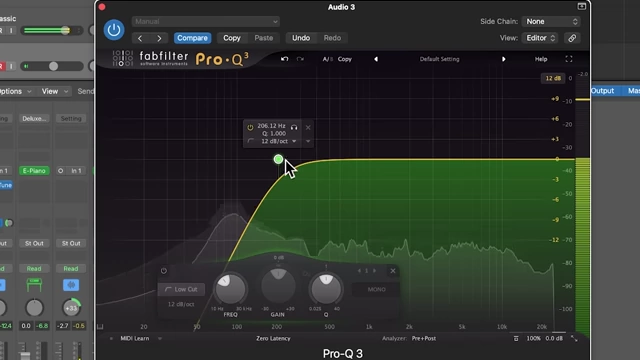This screenshot has height=360, width=640.
Task: Click the Paste button
Action: pos(264,38)
